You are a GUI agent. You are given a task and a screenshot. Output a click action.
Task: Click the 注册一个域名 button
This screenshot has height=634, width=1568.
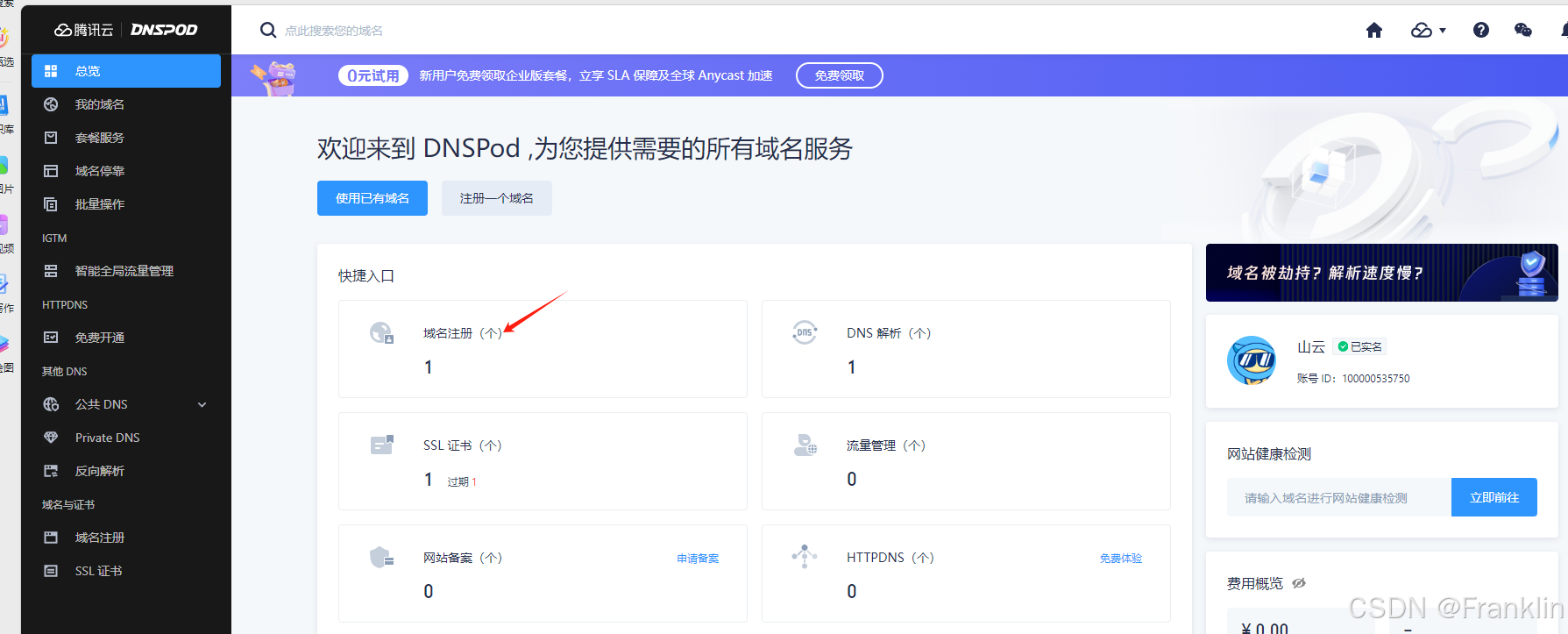coord(497,198)
